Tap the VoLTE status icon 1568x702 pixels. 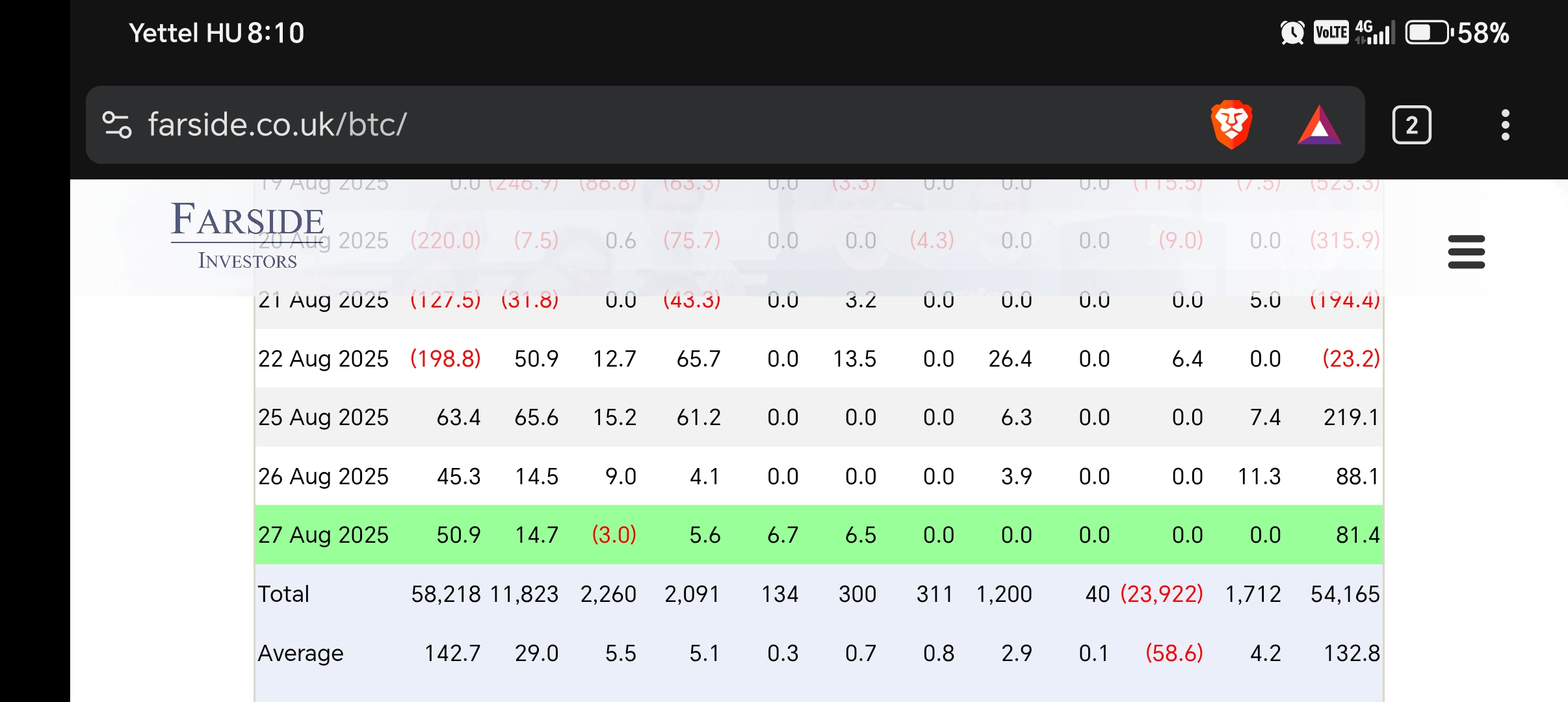pos(1331,32)
